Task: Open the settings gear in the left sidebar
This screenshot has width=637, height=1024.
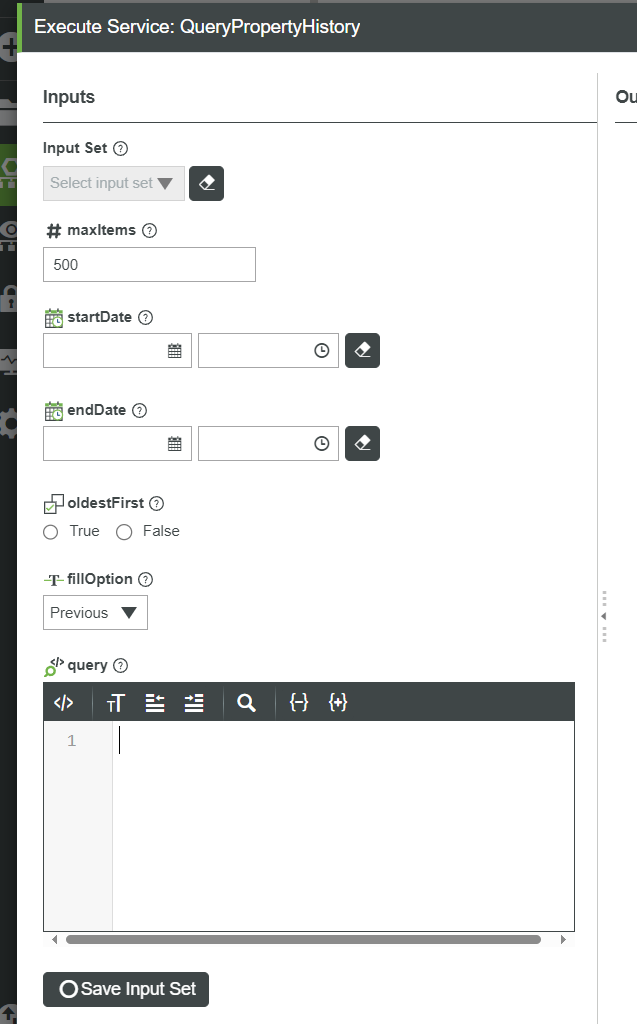Action: coord(8,423)
